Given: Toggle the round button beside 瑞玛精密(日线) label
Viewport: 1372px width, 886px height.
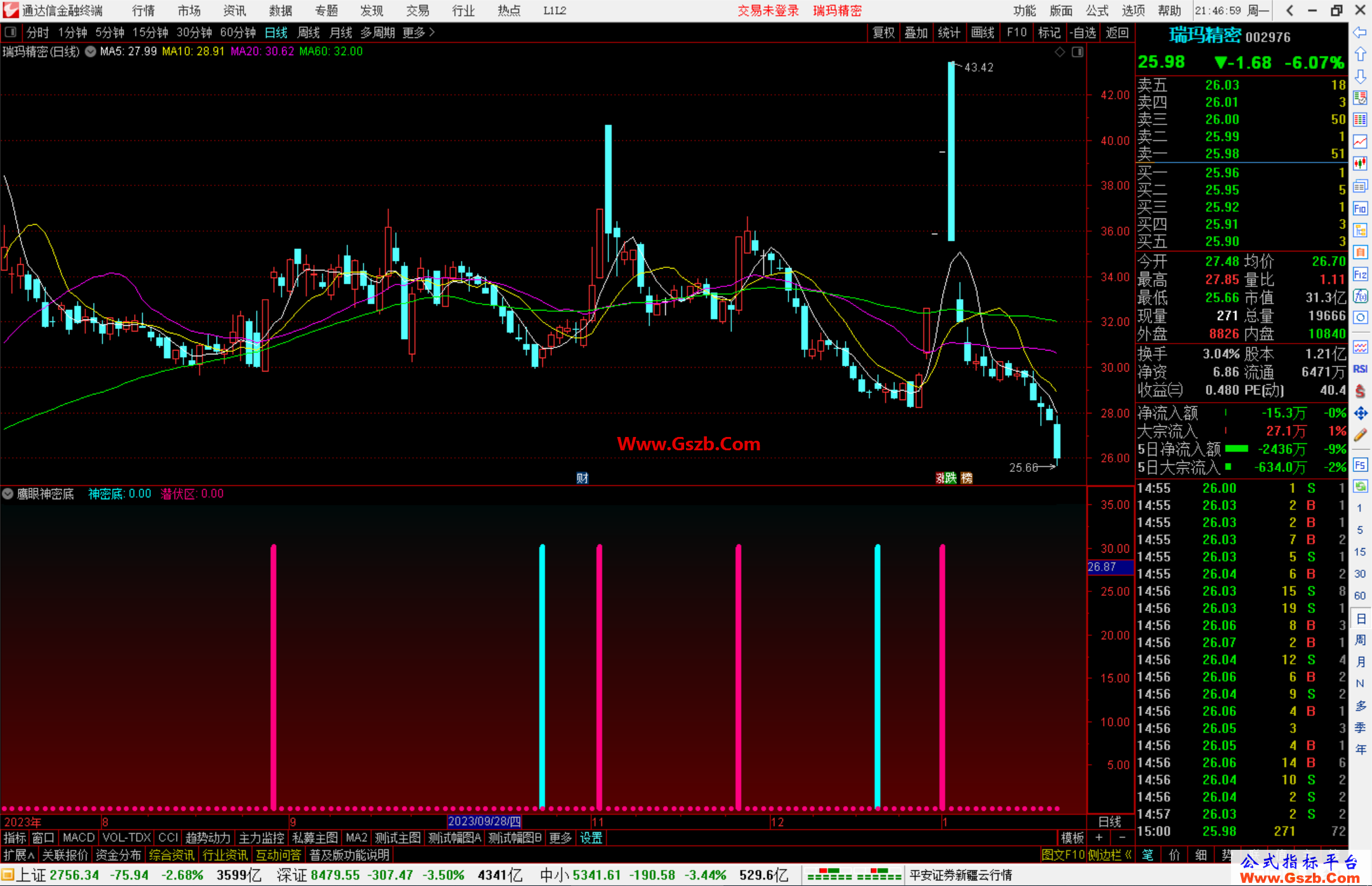Looking at the screenshot, I should (x=90, y=51).
